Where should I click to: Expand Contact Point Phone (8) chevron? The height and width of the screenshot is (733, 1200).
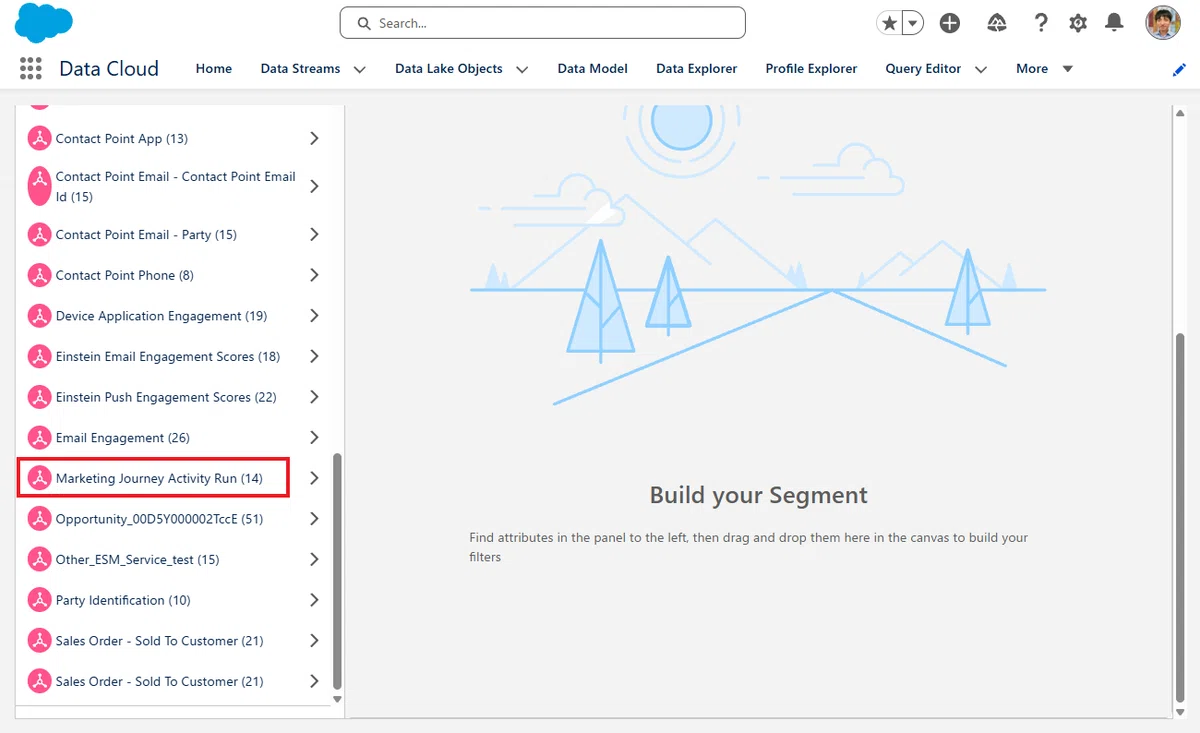pyautogui.click(x=314, y=275)
